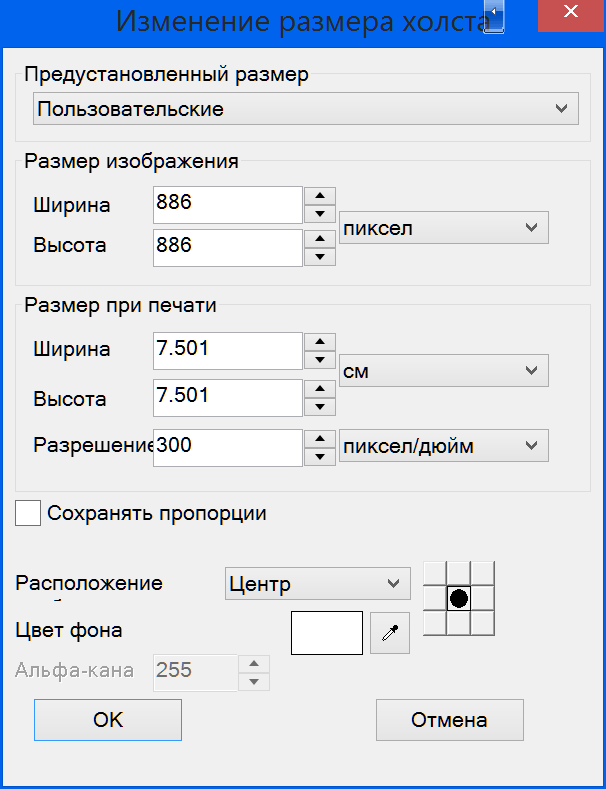Click the Разрешение field showing 300
The image size is (606, 789).
pyautogui.click(x=228, y=448)
